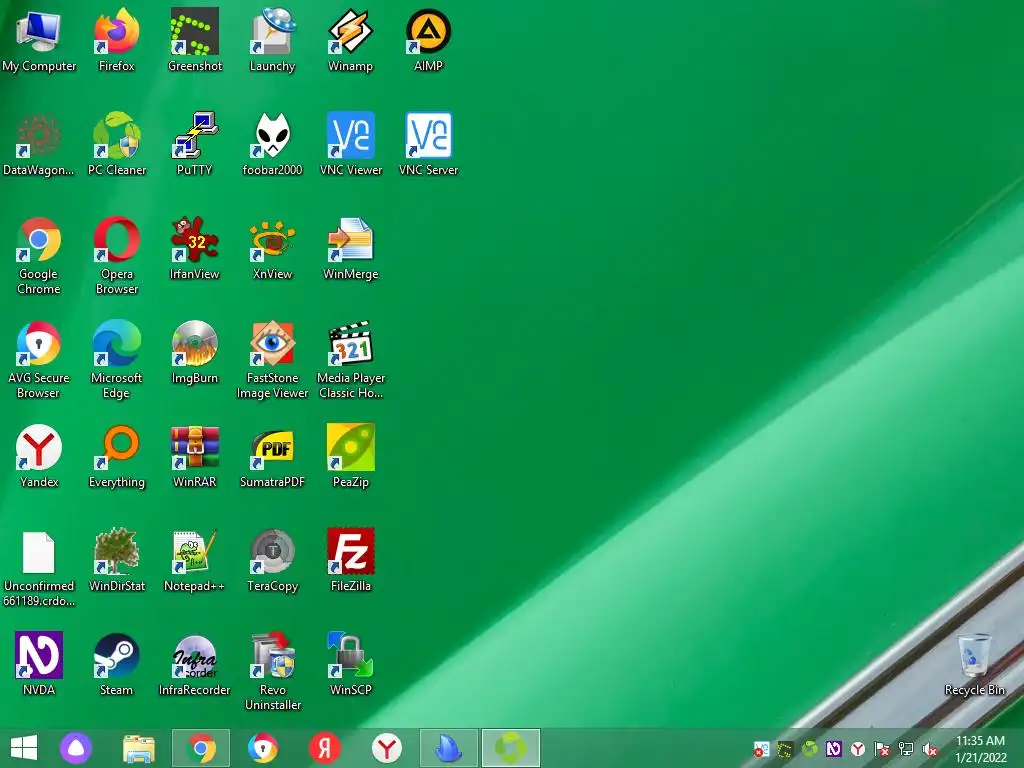This screenshot has height=768, width=1024.
Task: Open the Windows Start menu
Action: tap(24, 748)
